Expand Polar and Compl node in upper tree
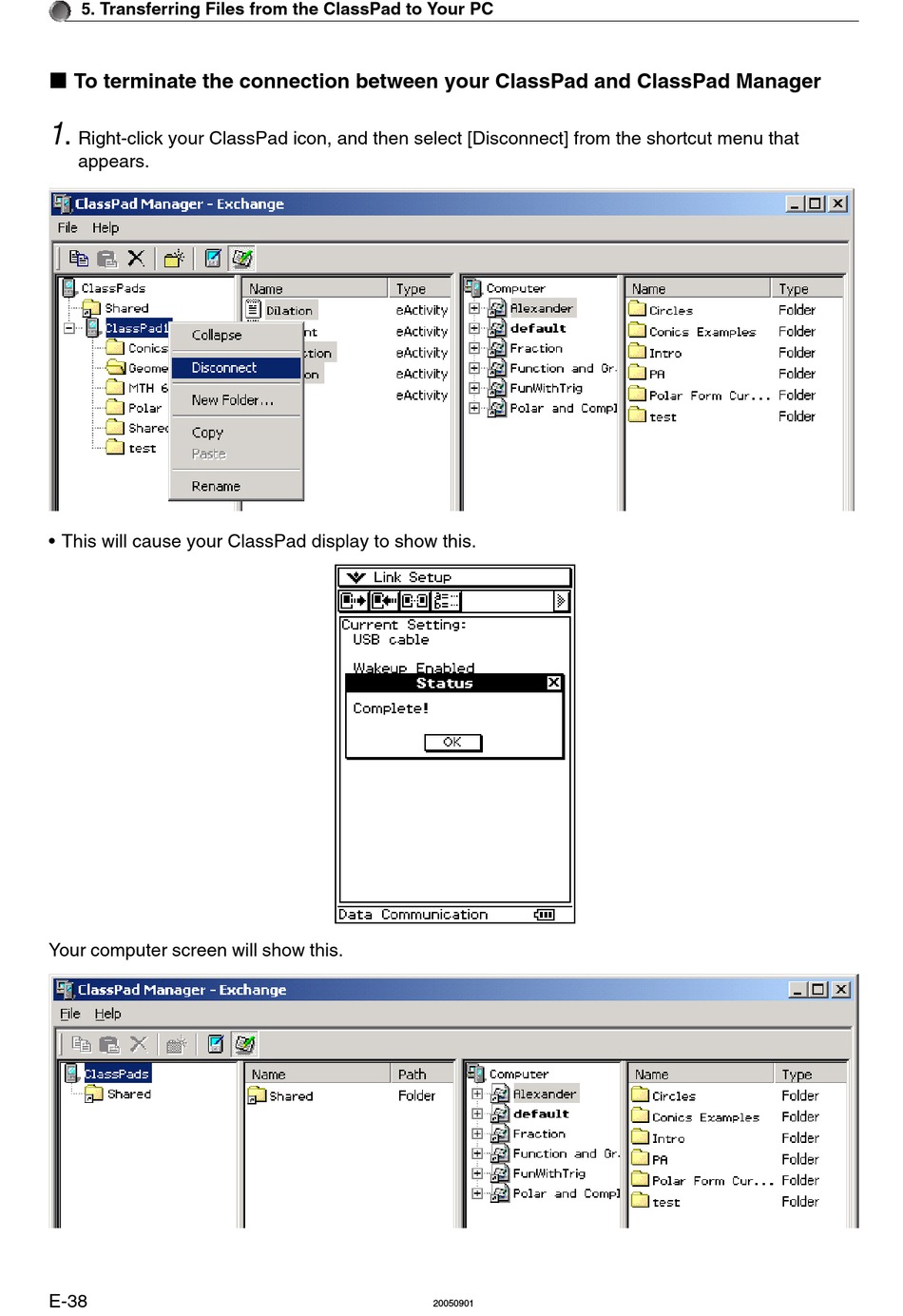 (473, 408)
